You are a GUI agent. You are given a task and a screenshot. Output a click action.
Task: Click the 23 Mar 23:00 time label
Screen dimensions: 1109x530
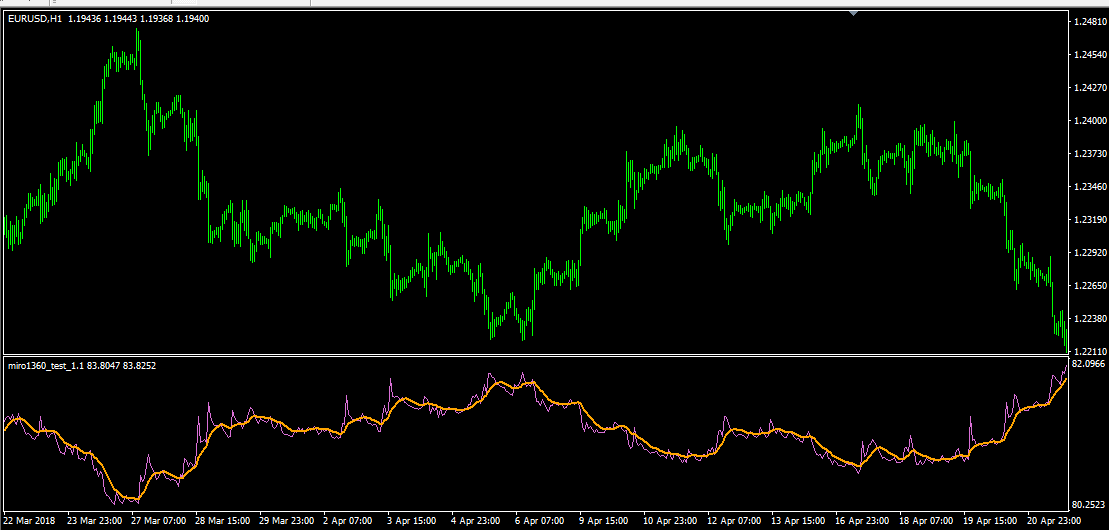coord(95,520)
